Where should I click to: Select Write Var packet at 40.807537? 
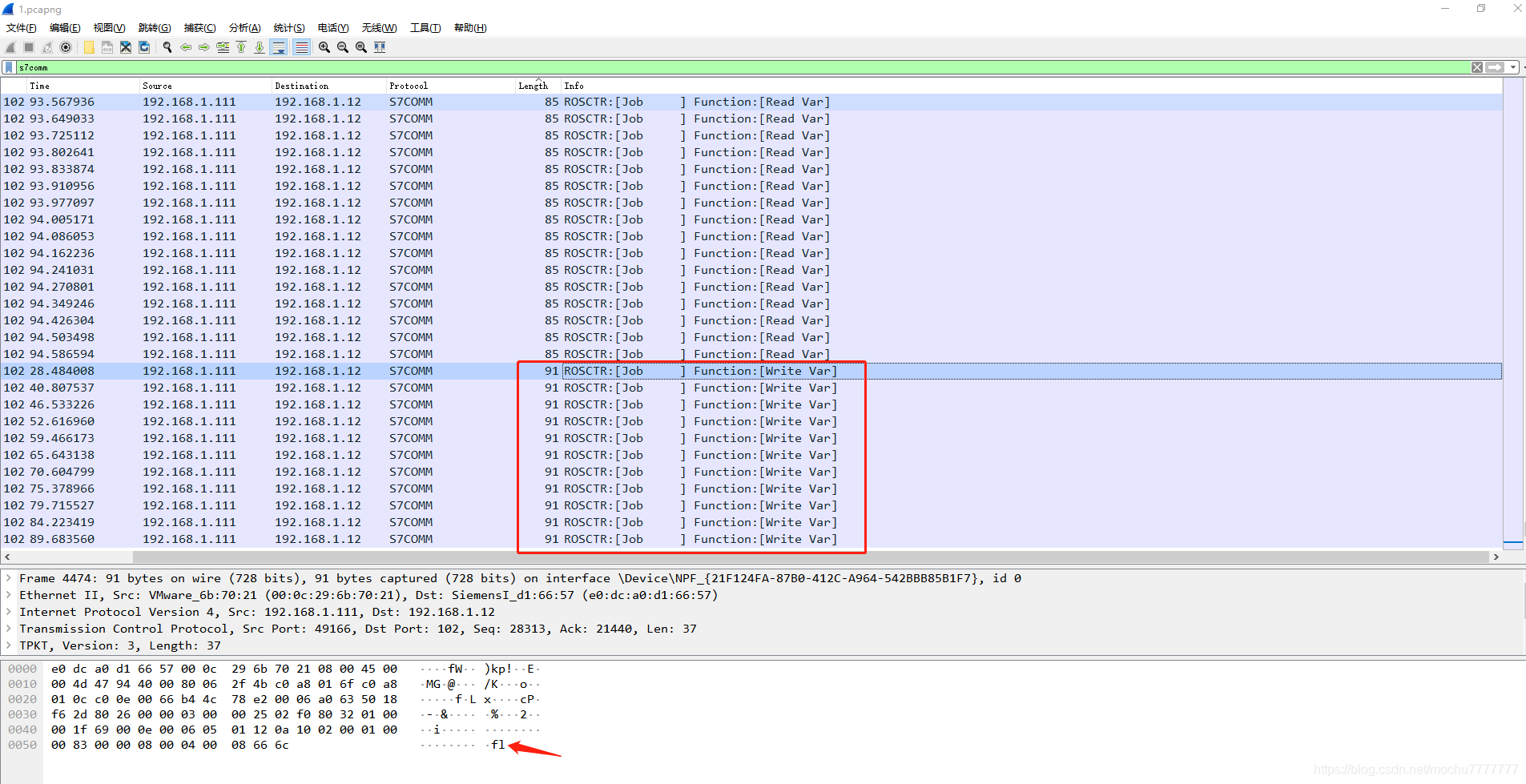pyautogui.click(x=751, y=388)
